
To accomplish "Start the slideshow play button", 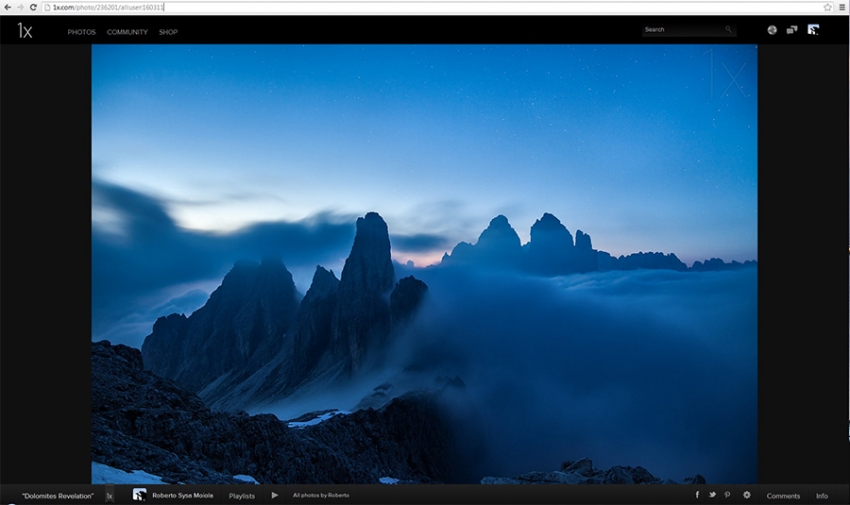I will tap(275, 495).
